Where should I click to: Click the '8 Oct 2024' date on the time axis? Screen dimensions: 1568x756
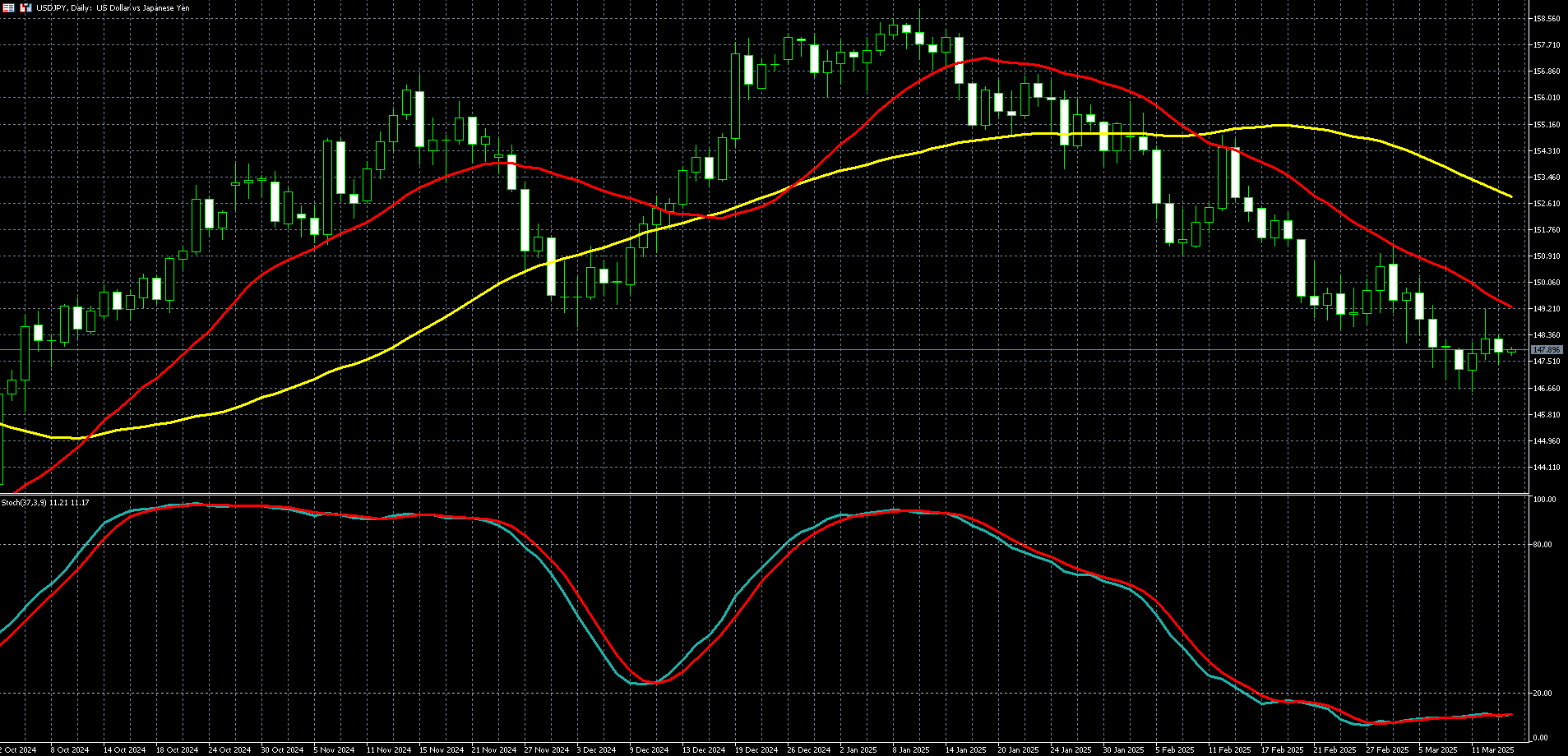[x=69, y=750]
